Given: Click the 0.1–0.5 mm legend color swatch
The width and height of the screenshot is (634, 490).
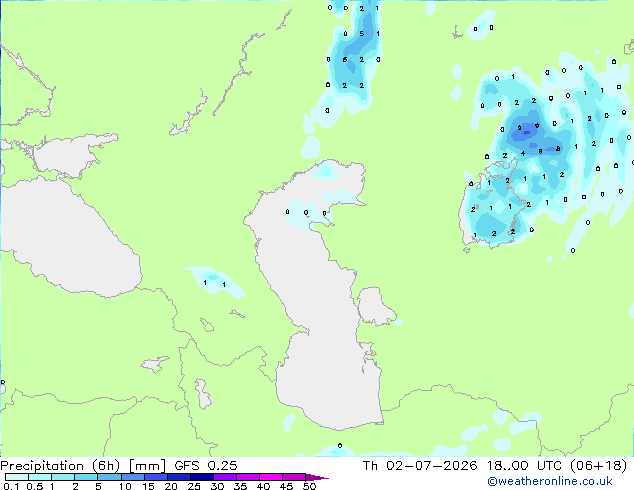Looking at the screenshot, I should click(x=17, y=477).
